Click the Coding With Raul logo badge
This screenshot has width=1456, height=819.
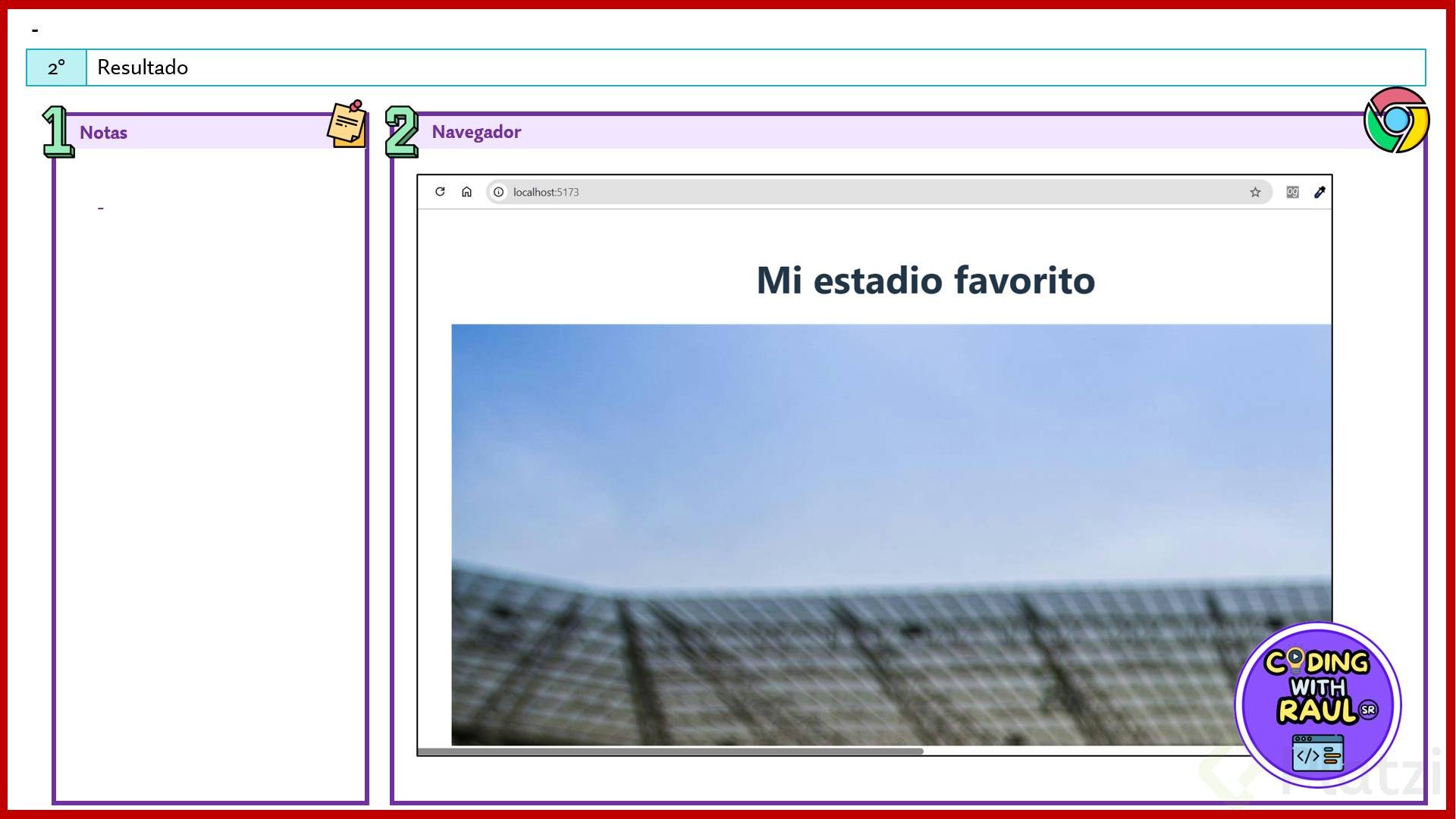[x=1318, y=704]
